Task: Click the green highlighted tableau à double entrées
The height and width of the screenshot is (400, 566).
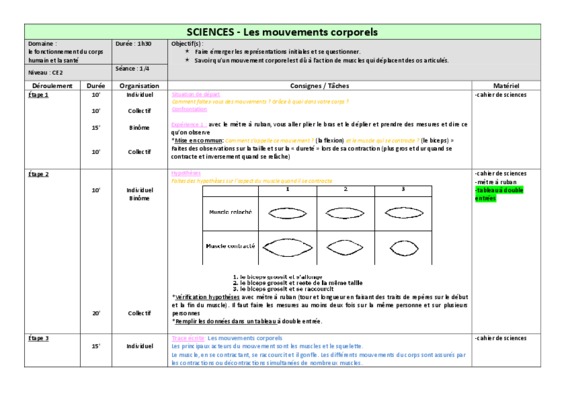Action: tap(499, 194)
